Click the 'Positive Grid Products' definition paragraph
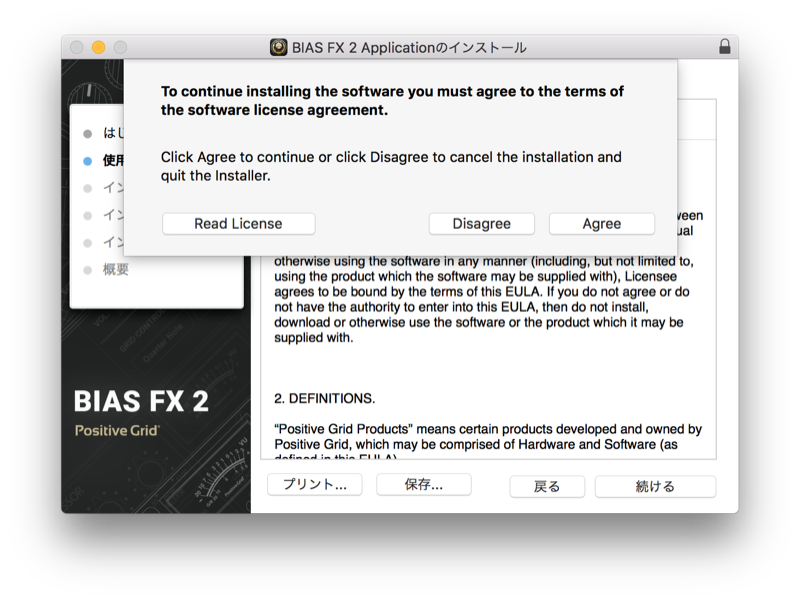The height and width of the screenshot is (601, 800). pos(488,442)
